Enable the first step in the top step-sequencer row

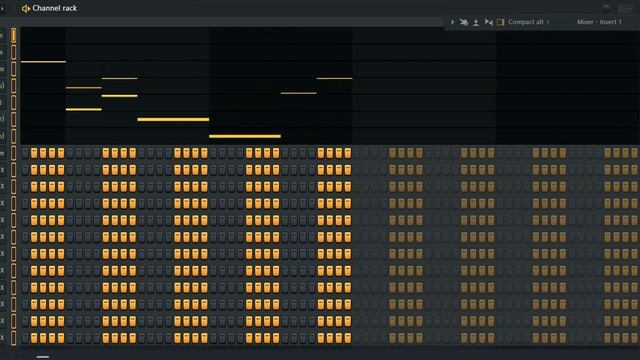click(x=25, y=153)
